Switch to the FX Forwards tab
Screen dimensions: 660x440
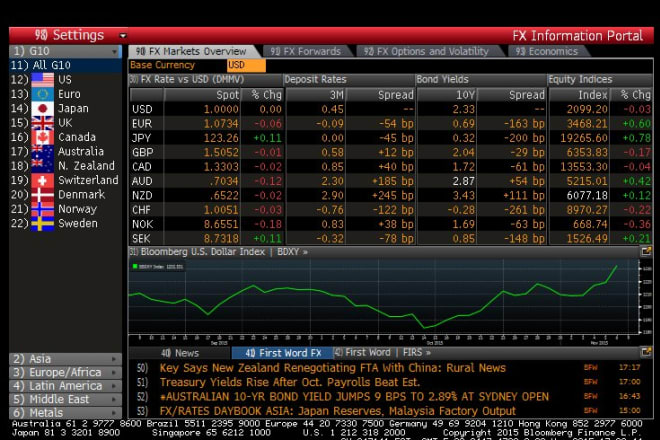click(306, 51)
